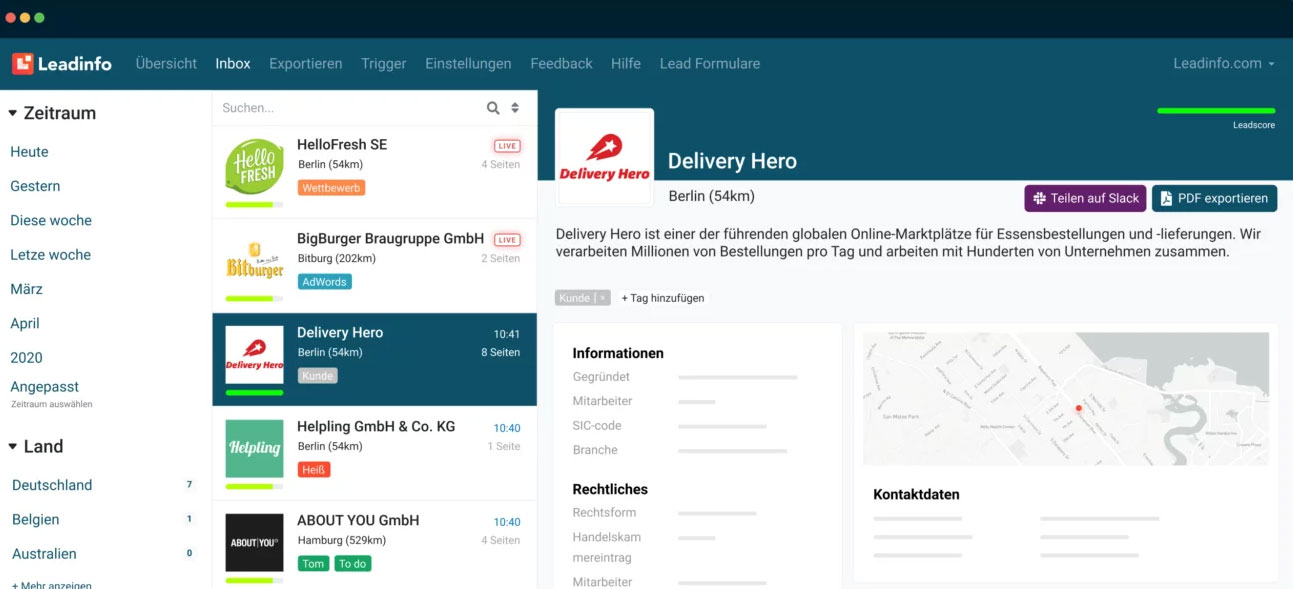
Task: Click the 10:41 timestamp on Delivery Hero
Action: click(x=507, y=334)
